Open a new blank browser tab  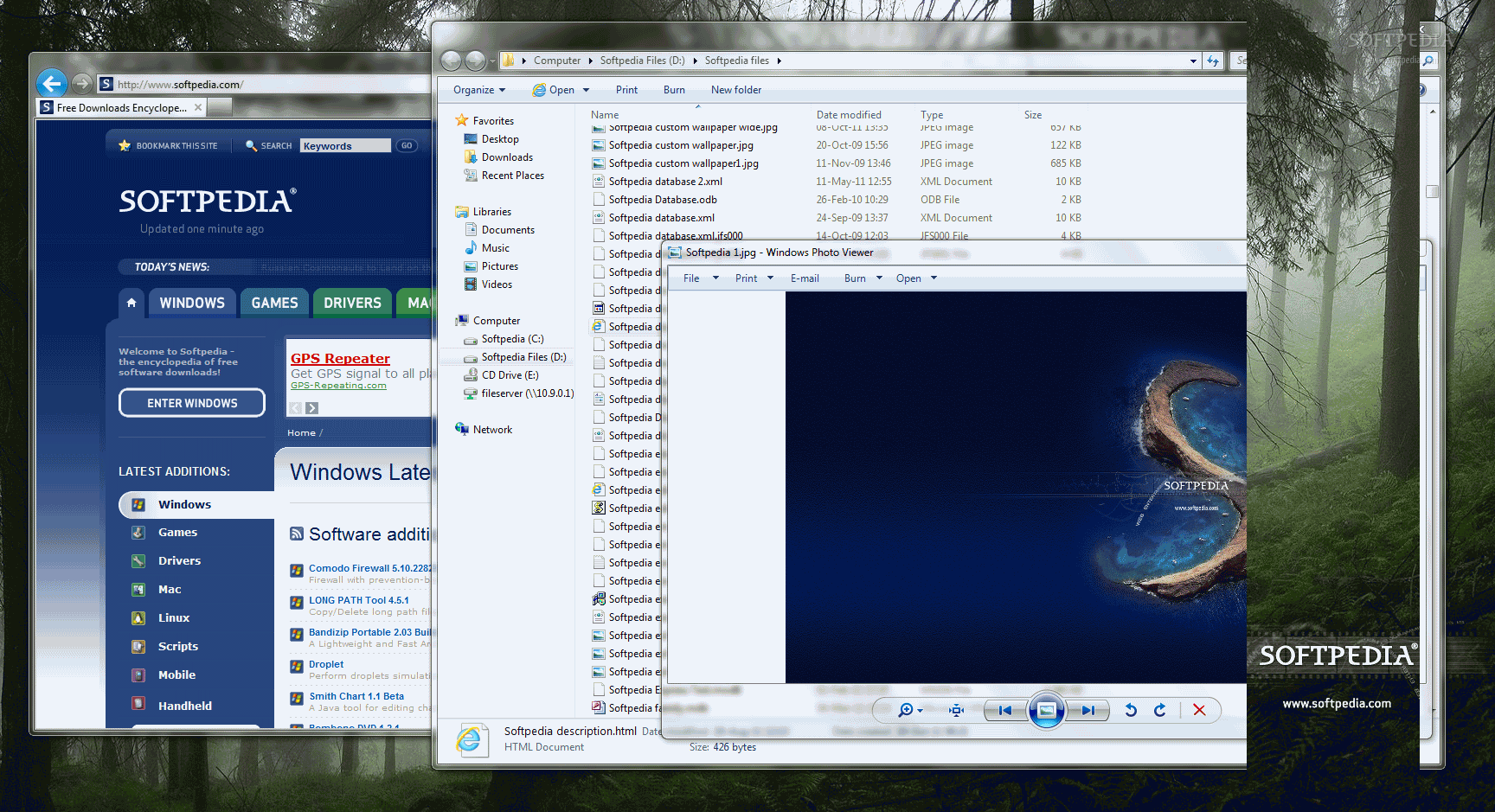click(220, 107)
